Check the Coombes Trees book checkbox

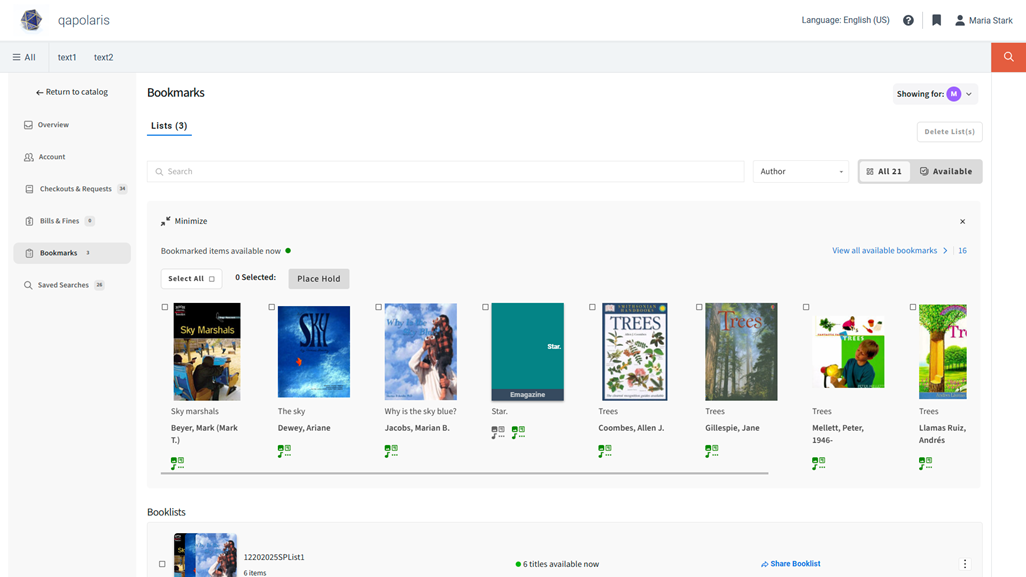click(592, 307)
